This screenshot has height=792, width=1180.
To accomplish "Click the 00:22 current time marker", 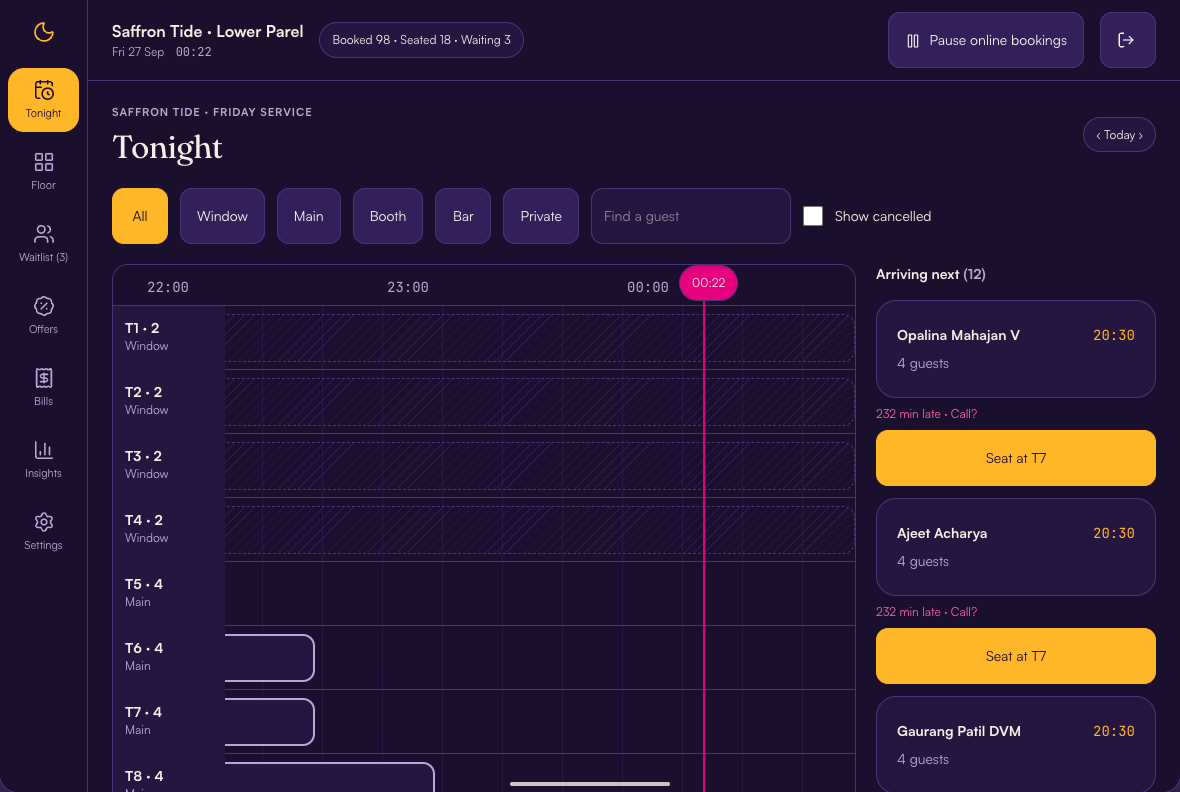I will click(x=708, y=283).
